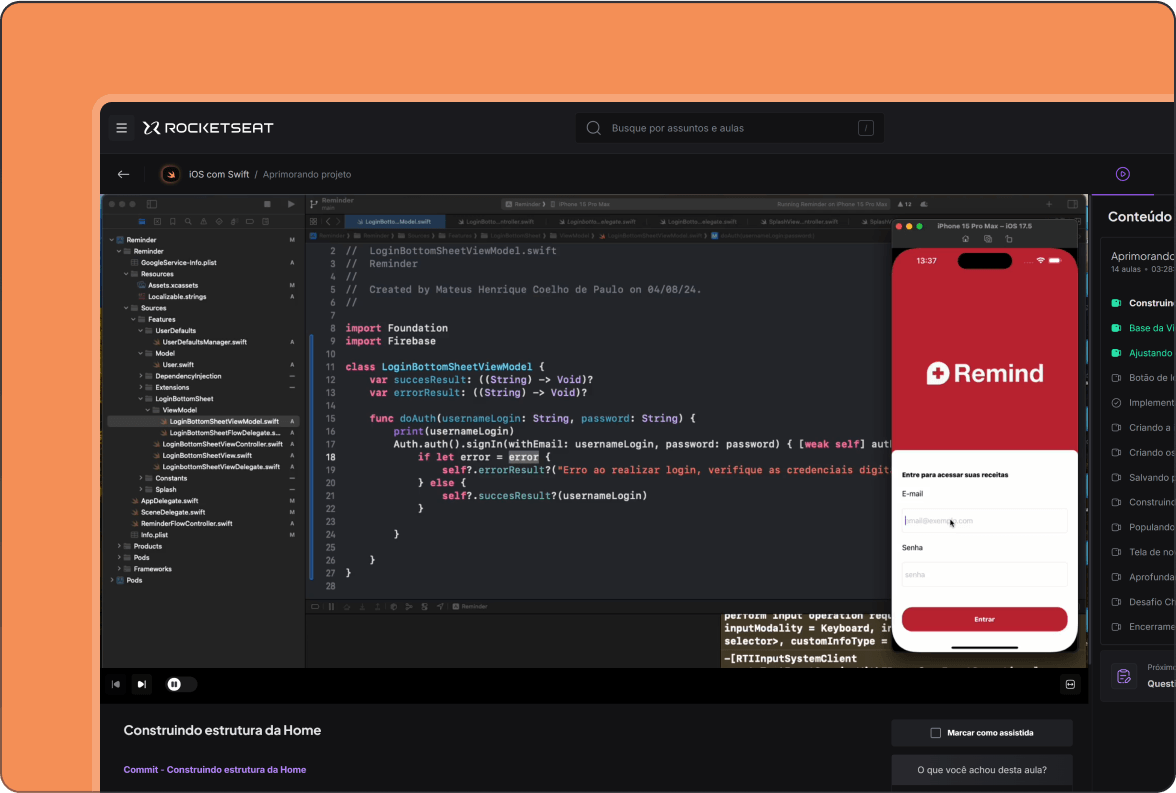Viewport: 1176px width, 793px height.
Task: Click the theater mode icon on video
Action: pos(1070,684)
